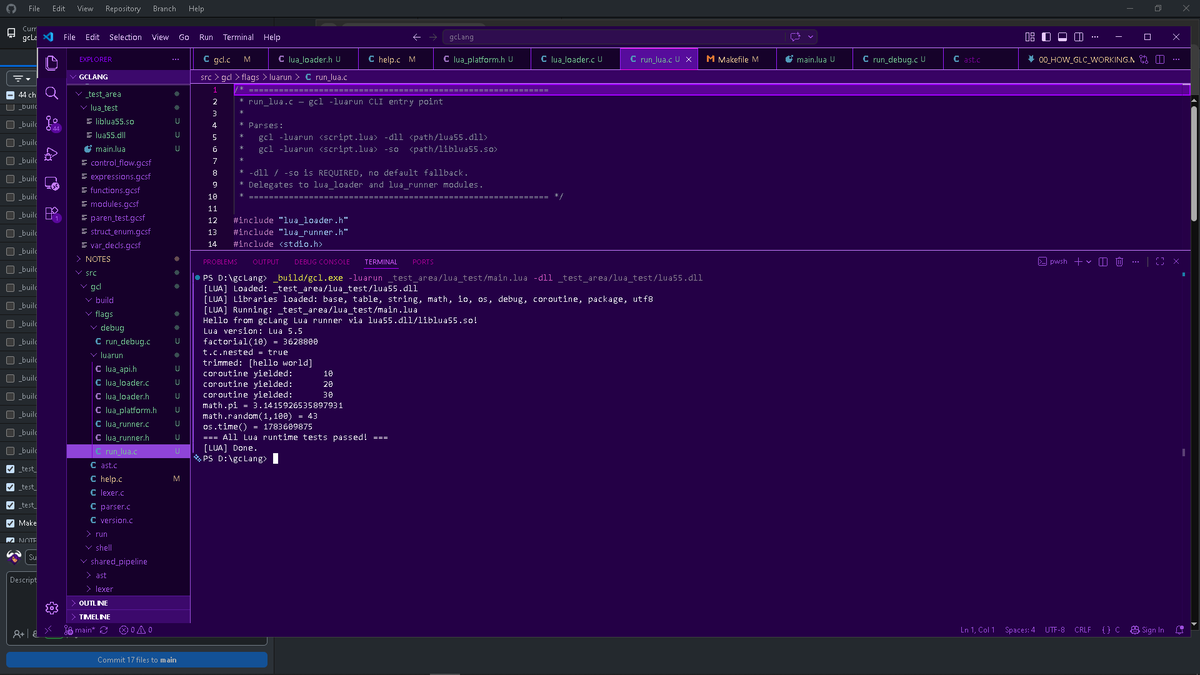
Task: Show the PROBLEMS panel tab
Action: coord(220,262)
